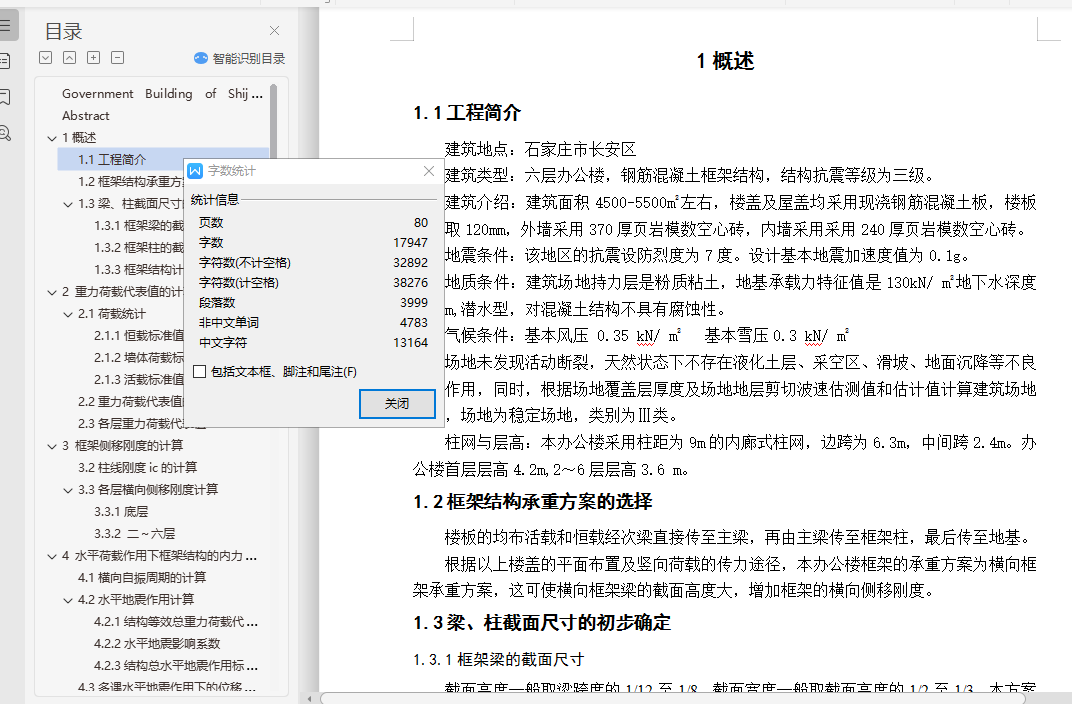Image resolution: width=1072 pixels, height=704 pixels.
Task: Click the 关闭 button in 字数统计 dialog
Action: [x=397, y=404]
